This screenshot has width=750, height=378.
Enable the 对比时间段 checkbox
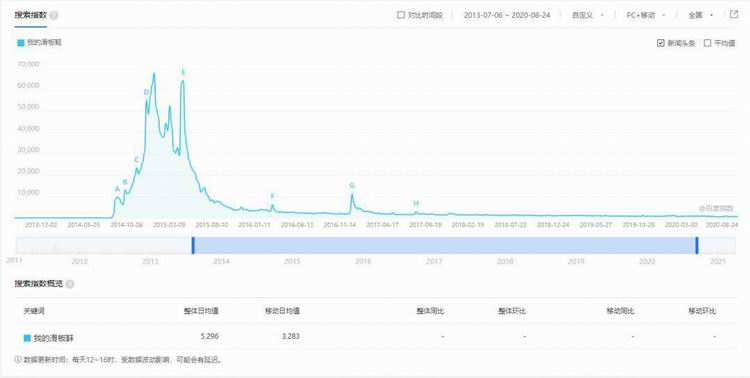point(401,15)
